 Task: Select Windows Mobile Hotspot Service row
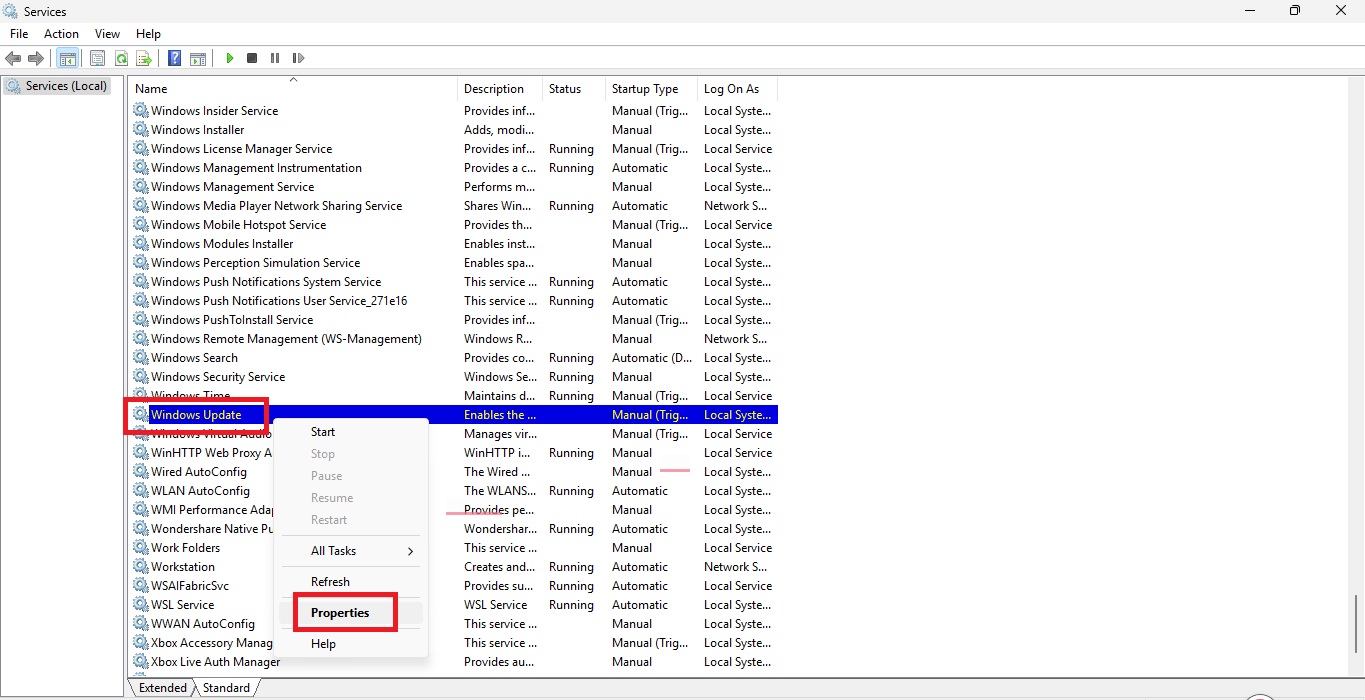(x=454, y=225)
